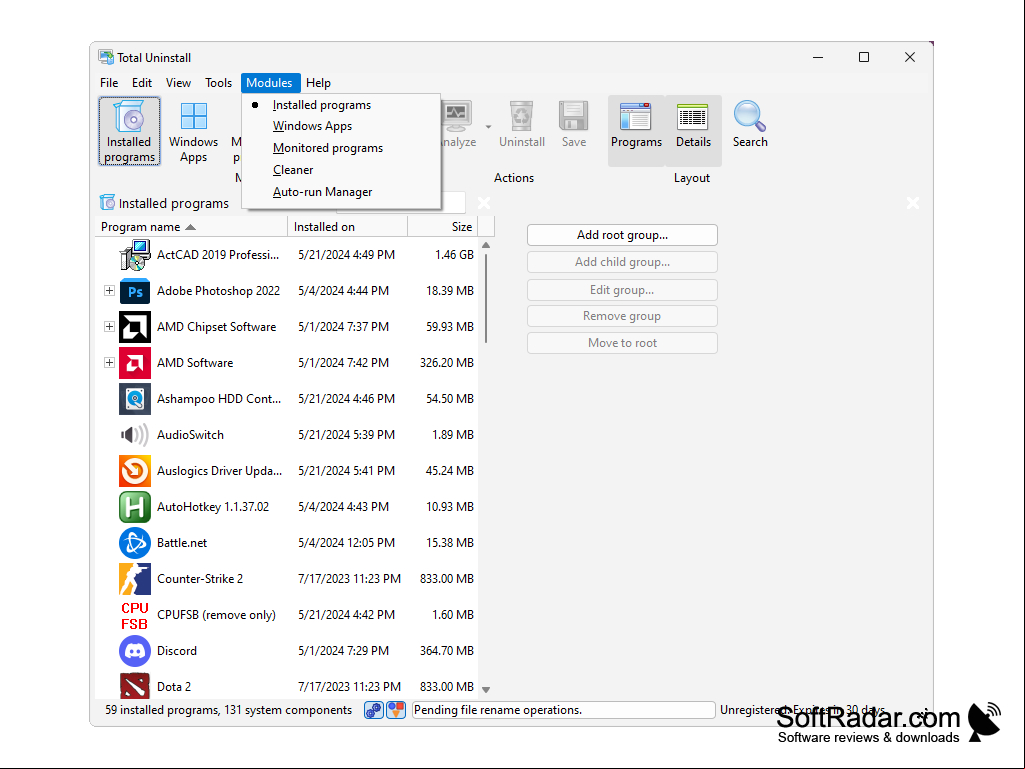The width and height of the screenshot is (1025, 769).
Task: Choose Auto-run Manager in Modules menu
Action: click(341, 192)
